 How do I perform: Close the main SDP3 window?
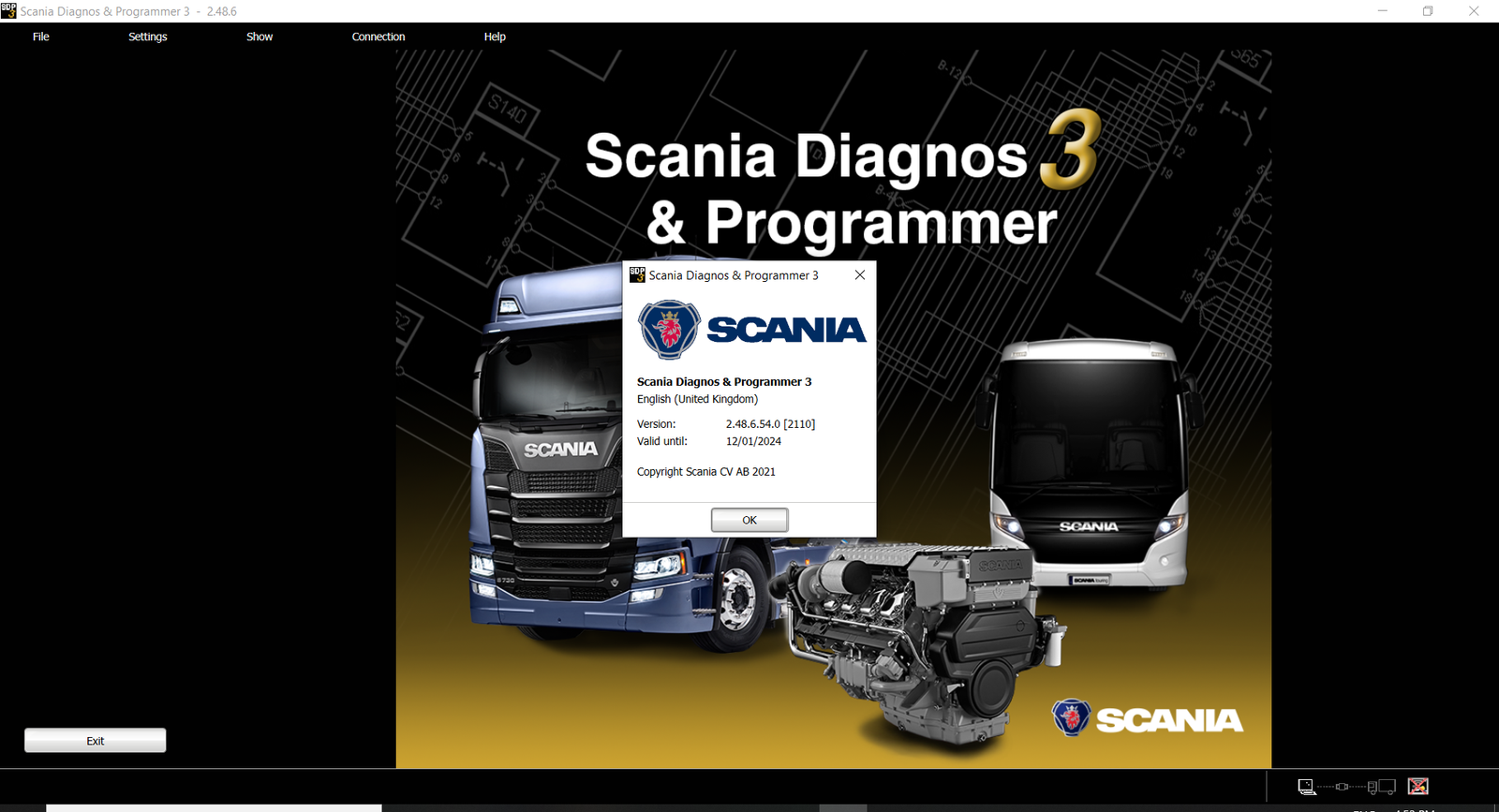(1474, 11)
